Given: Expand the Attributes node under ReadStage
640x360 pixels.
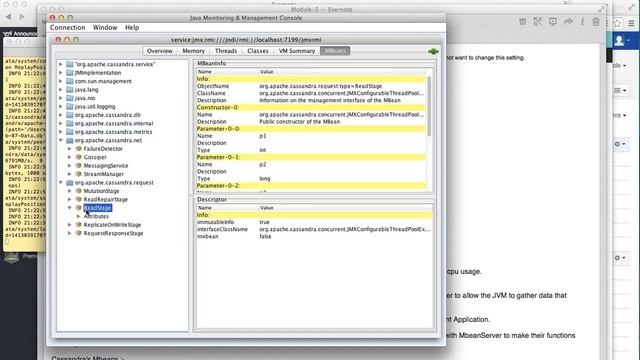Looking at the screenshot, I should point(78,216).
